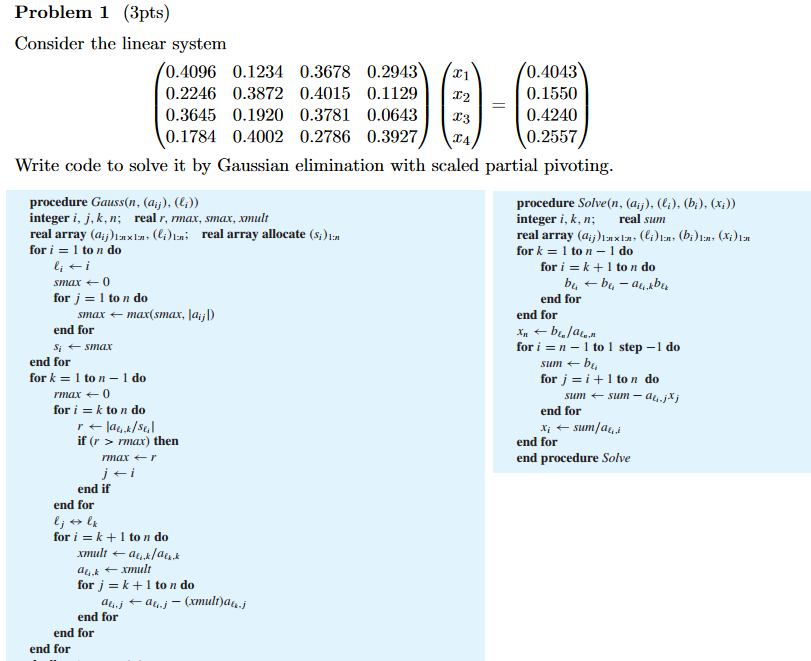Click matrix entry 0.2786

click(x=325, y=137)
